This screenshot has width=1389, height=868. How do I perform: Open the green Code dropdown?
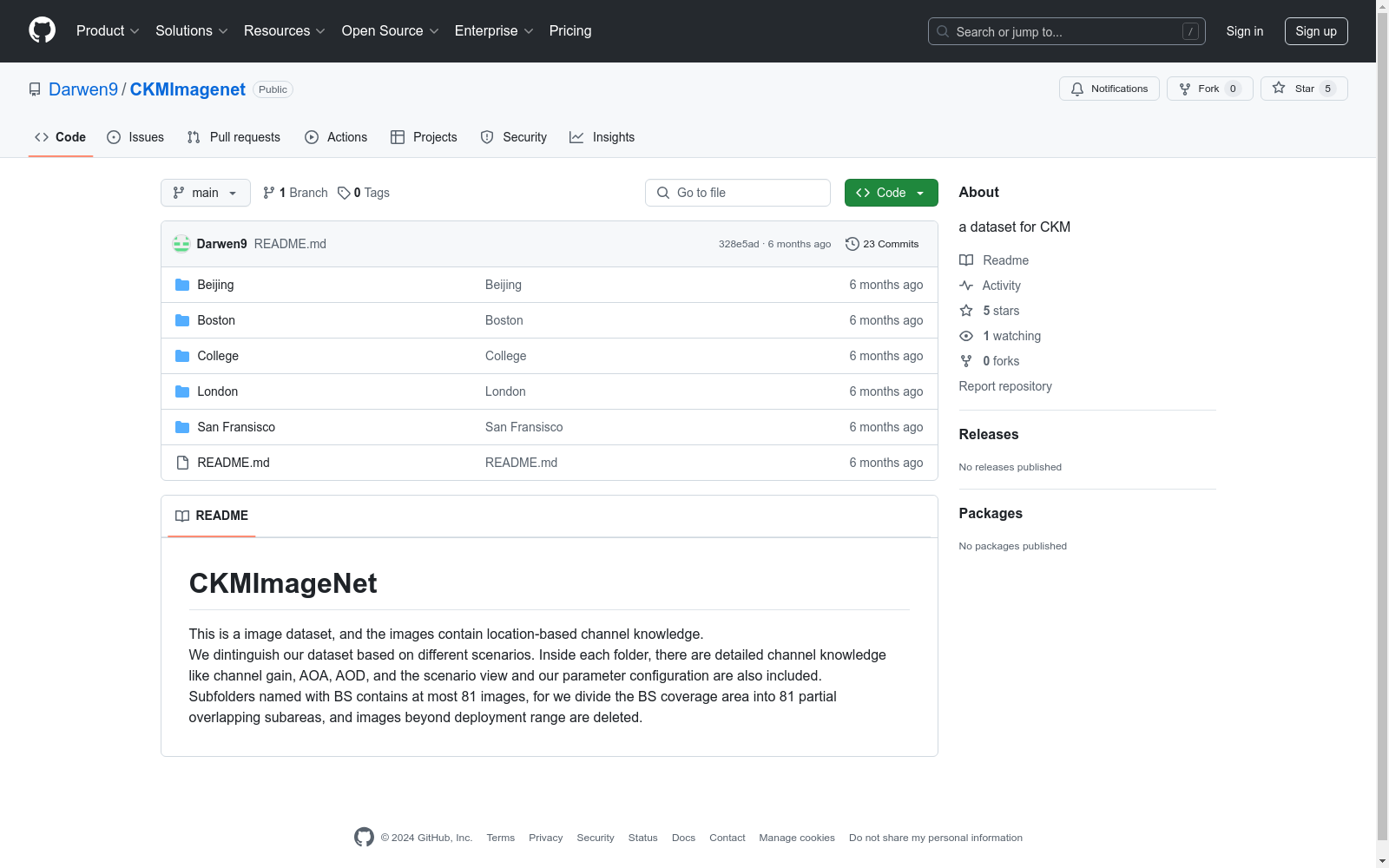[891, 193]
